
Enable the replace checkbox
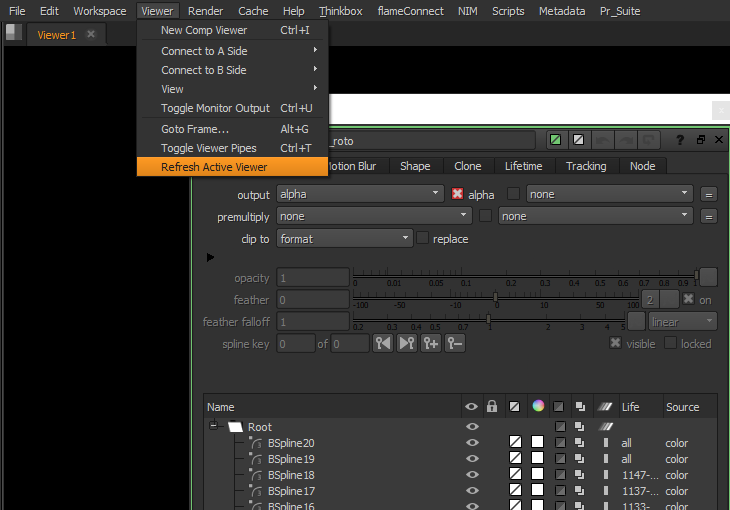point(422,239)
